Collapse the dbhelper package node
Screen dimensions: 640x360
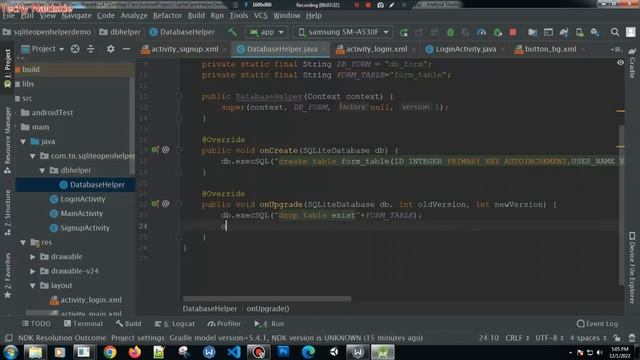pyautogui.click(x=42, y=170)
